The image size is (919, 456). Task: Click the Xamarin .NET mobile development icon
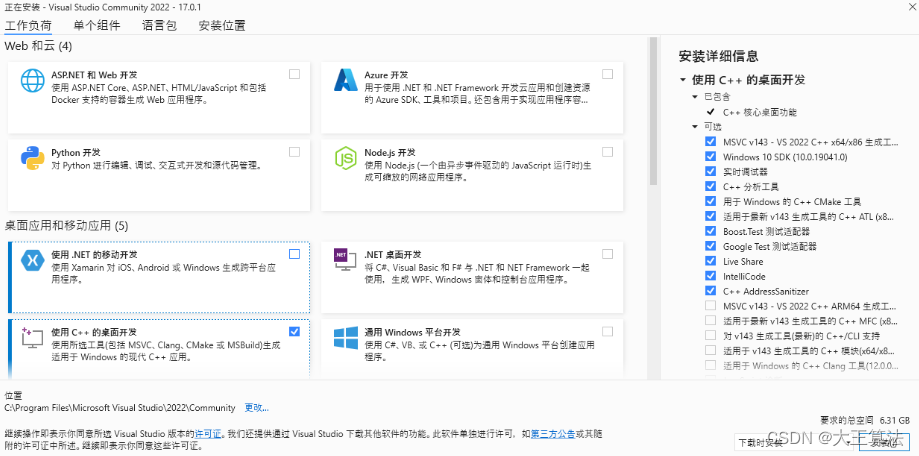click(x=33, y=260)
